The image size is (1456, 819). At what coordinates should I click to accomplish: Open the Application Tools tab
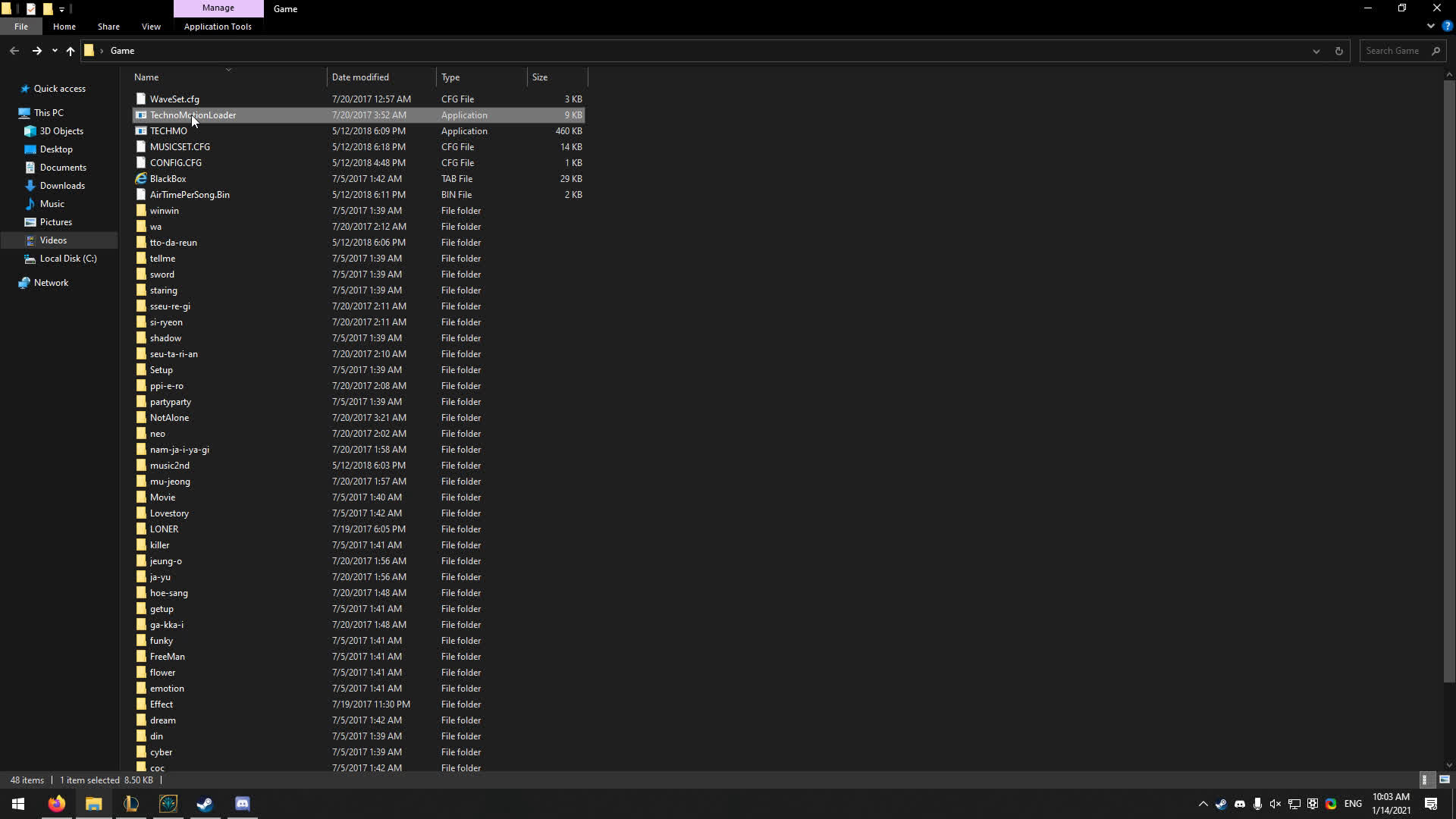point(218,27)
